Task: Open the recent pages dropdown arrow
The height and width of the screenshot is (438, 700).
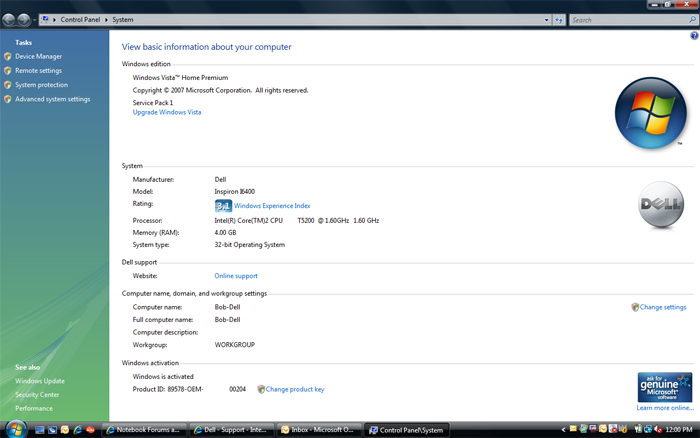Action: [34, 20]
